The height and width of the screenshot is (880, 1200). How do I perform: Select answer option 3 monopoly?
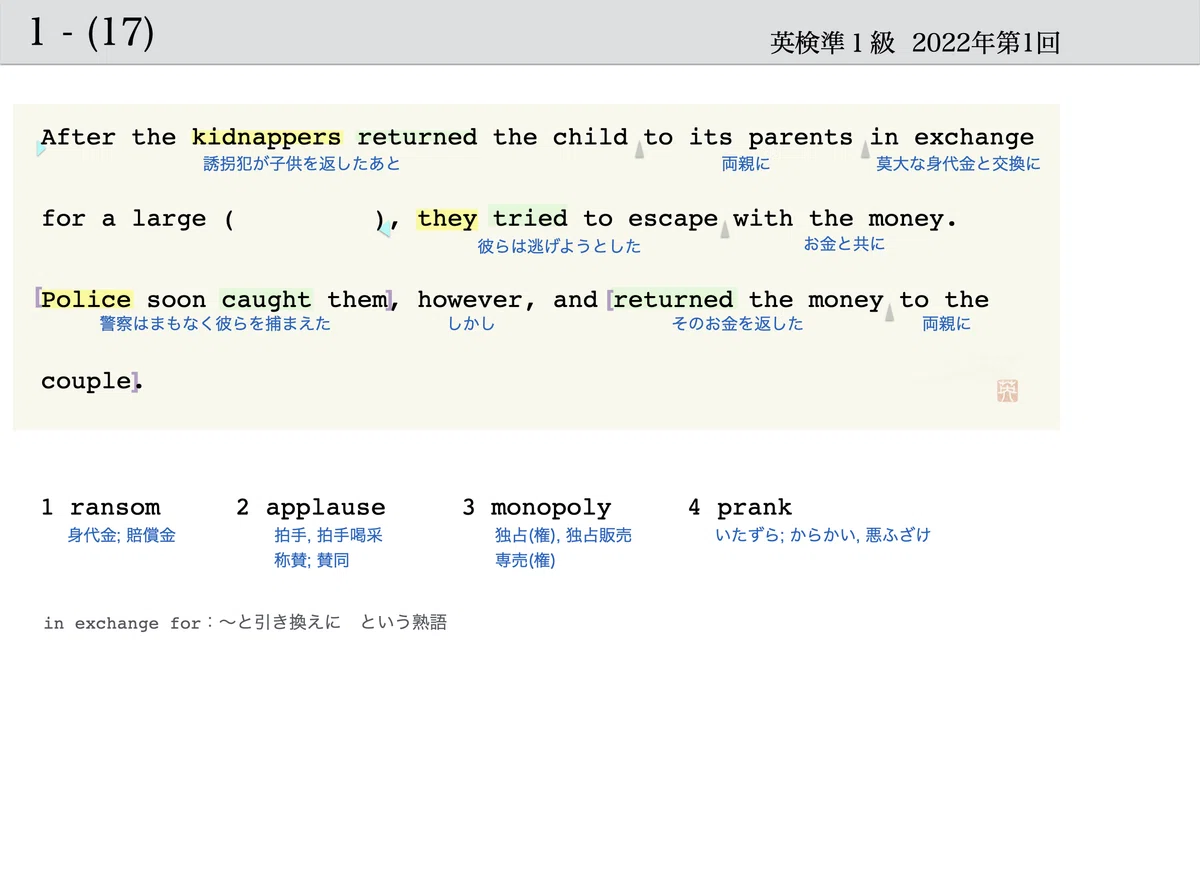click(536, 507)
